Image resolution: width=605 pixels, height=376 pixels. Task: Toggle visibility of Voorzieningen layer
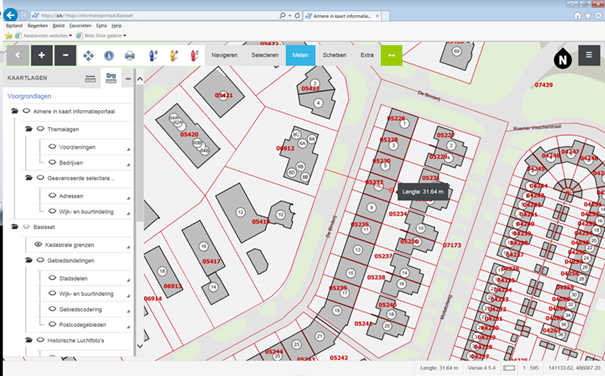click(52, 147)
